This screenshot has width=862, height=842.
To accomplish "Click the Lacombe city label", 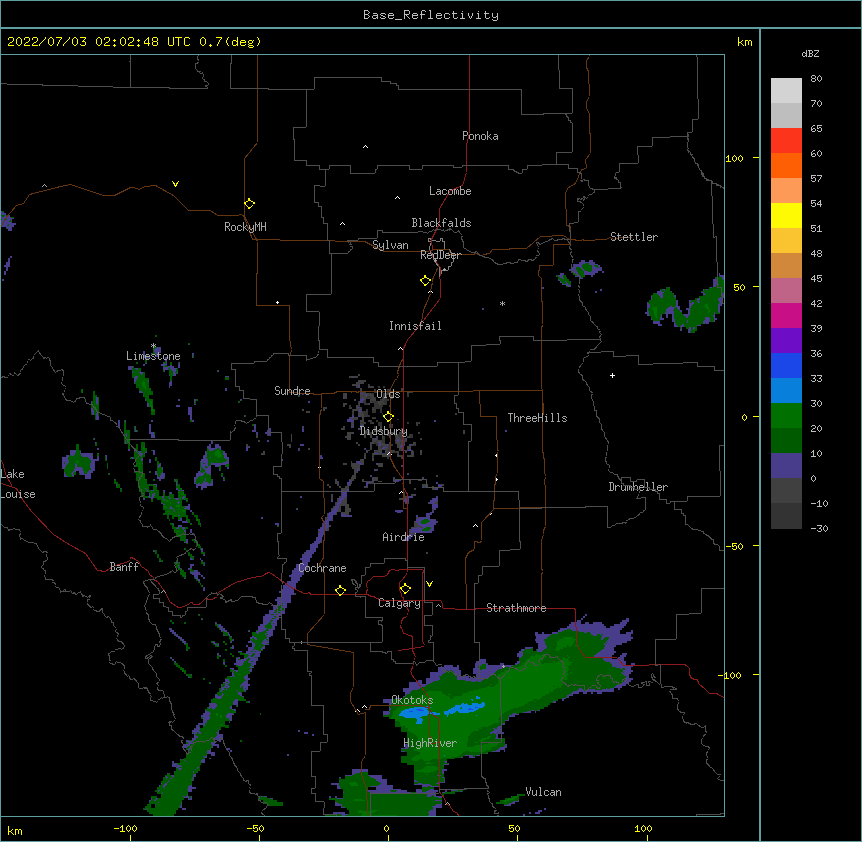I will coord(450,191).
